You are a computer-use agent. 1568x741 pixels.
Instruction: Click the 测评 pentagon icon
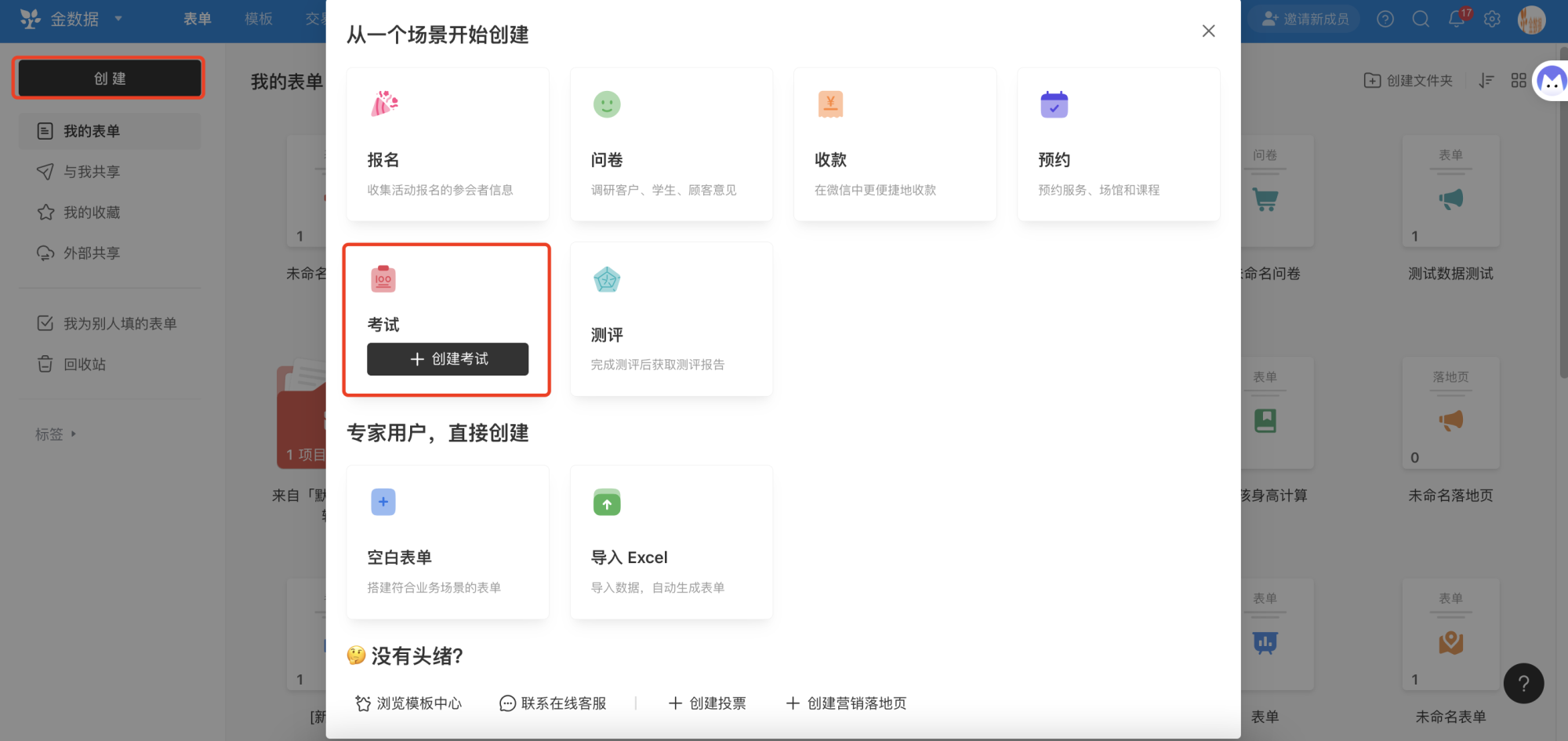click(607, 279)
